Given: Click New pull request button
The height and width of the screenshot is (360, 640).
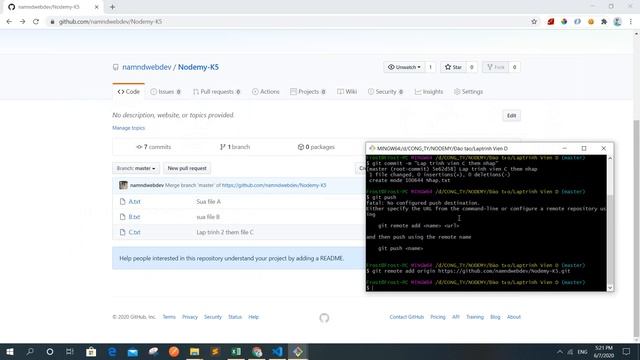Looking at the screenshot, I should [187, 168].
